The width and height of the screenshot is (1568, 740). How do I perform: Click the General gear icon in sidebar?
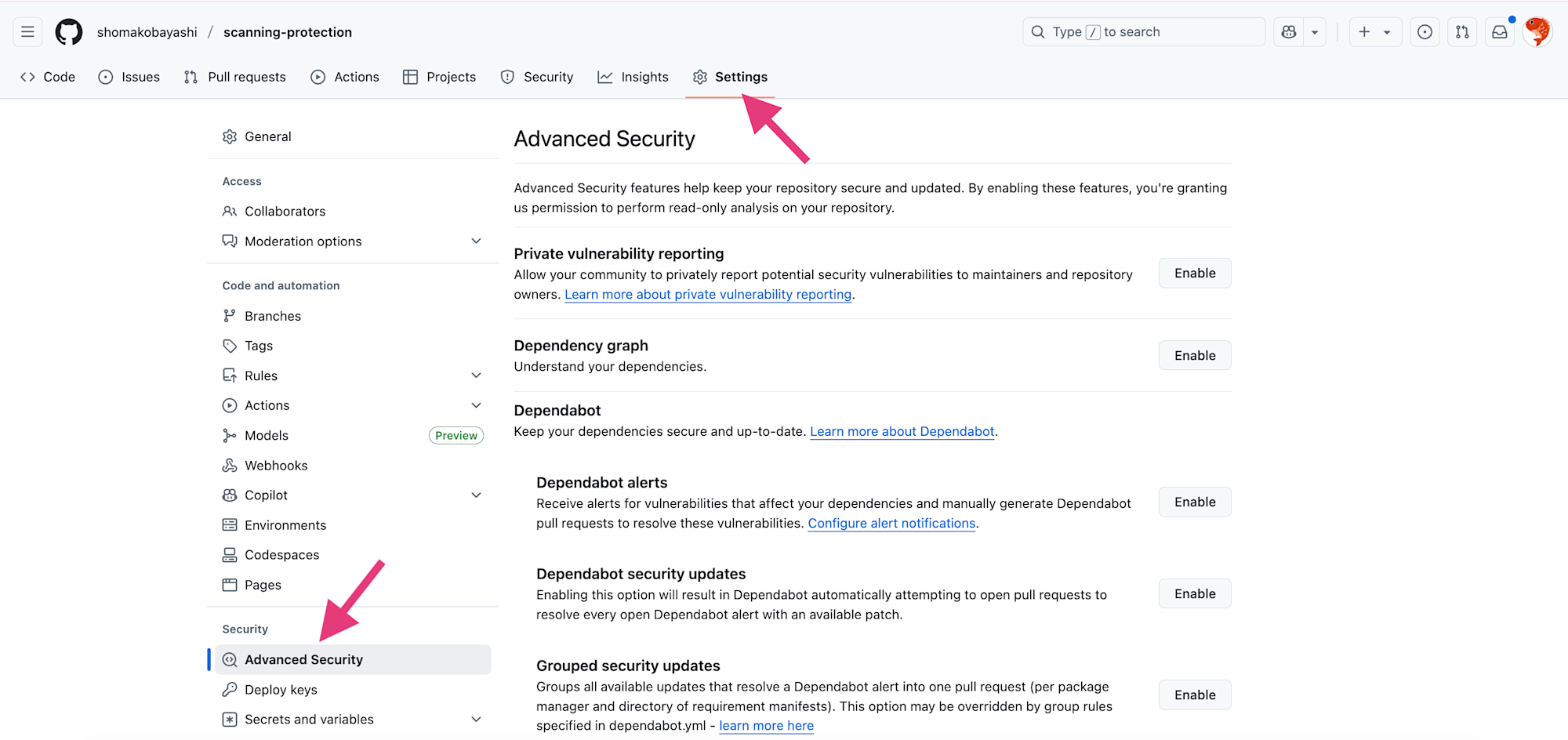230,136
